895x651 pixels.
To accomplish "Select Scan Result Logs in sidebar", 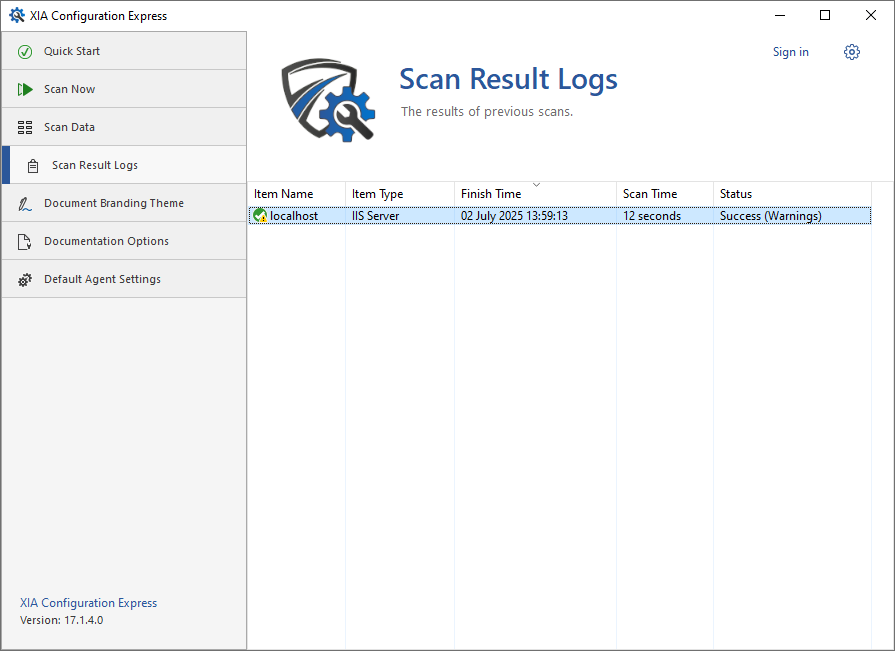I will point(124,165).
